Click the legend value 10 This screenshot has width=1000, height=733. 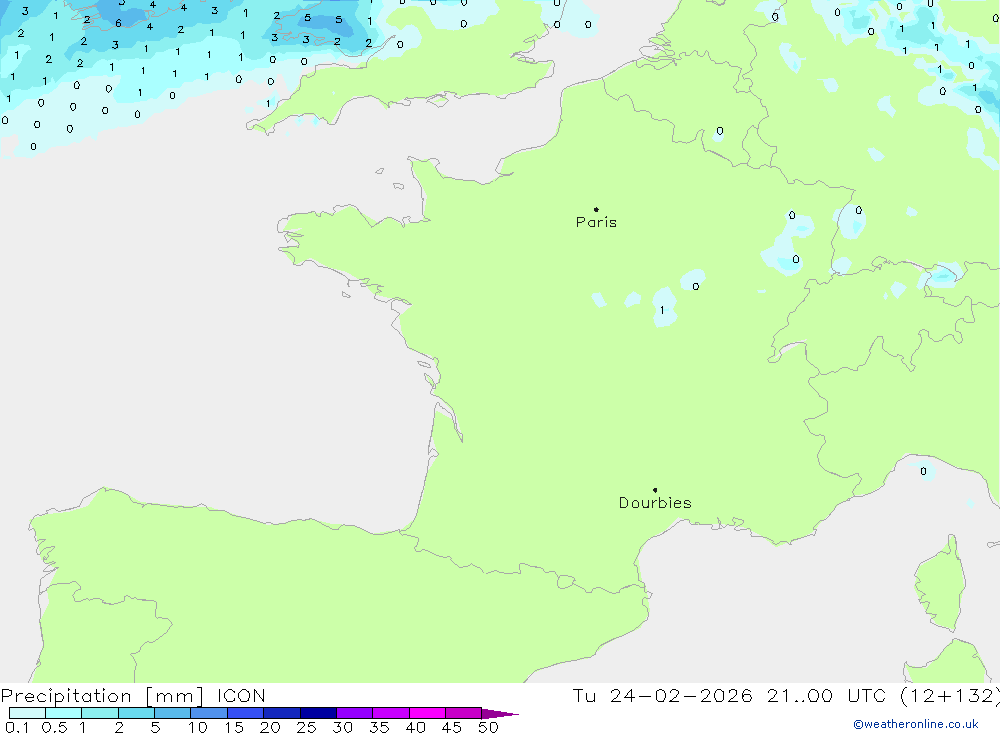tap(198, 727)
